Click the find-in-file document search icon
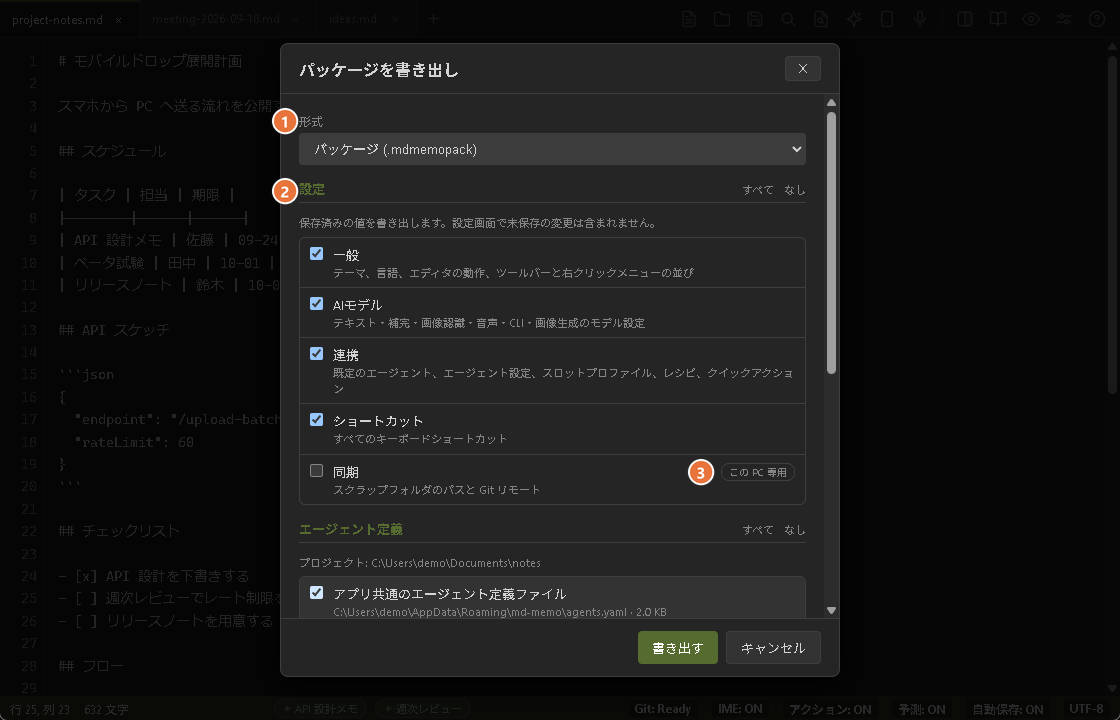Viewport: 1120px width, 720px height. (821, 19)
